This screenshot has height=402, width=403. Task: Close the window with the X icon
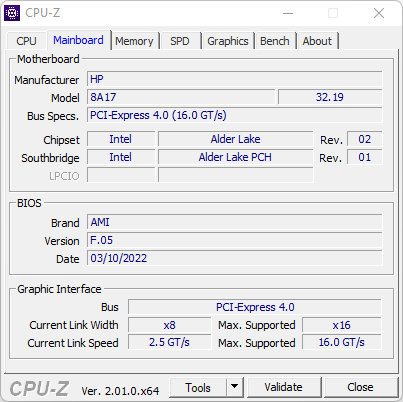click(379, 13)
